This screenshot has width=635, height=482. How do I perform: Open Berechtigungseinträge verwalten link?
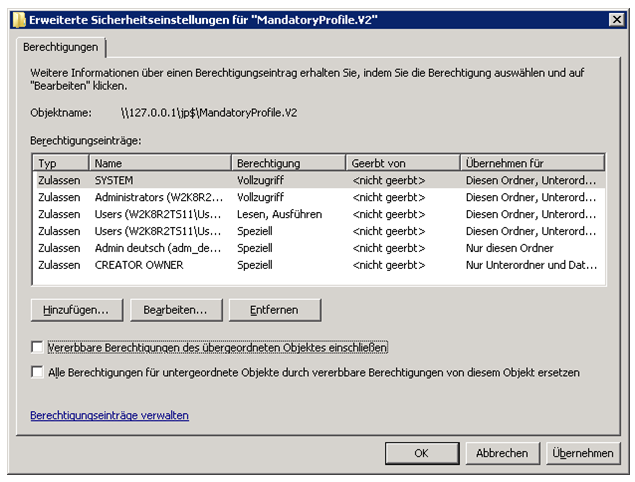(110, 415)
